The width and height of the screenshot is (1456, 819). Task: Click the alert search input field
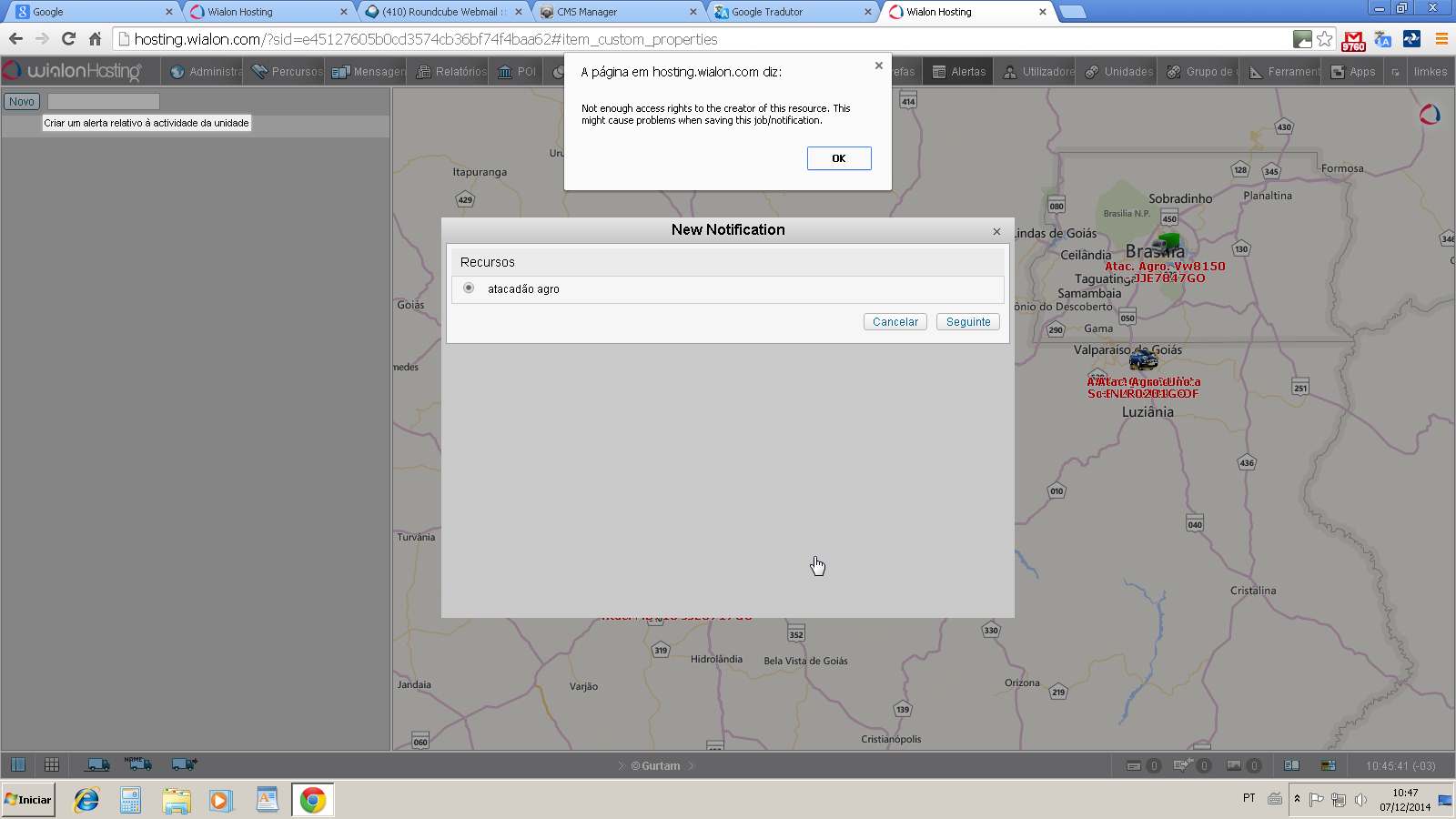(x=104, y=102)
